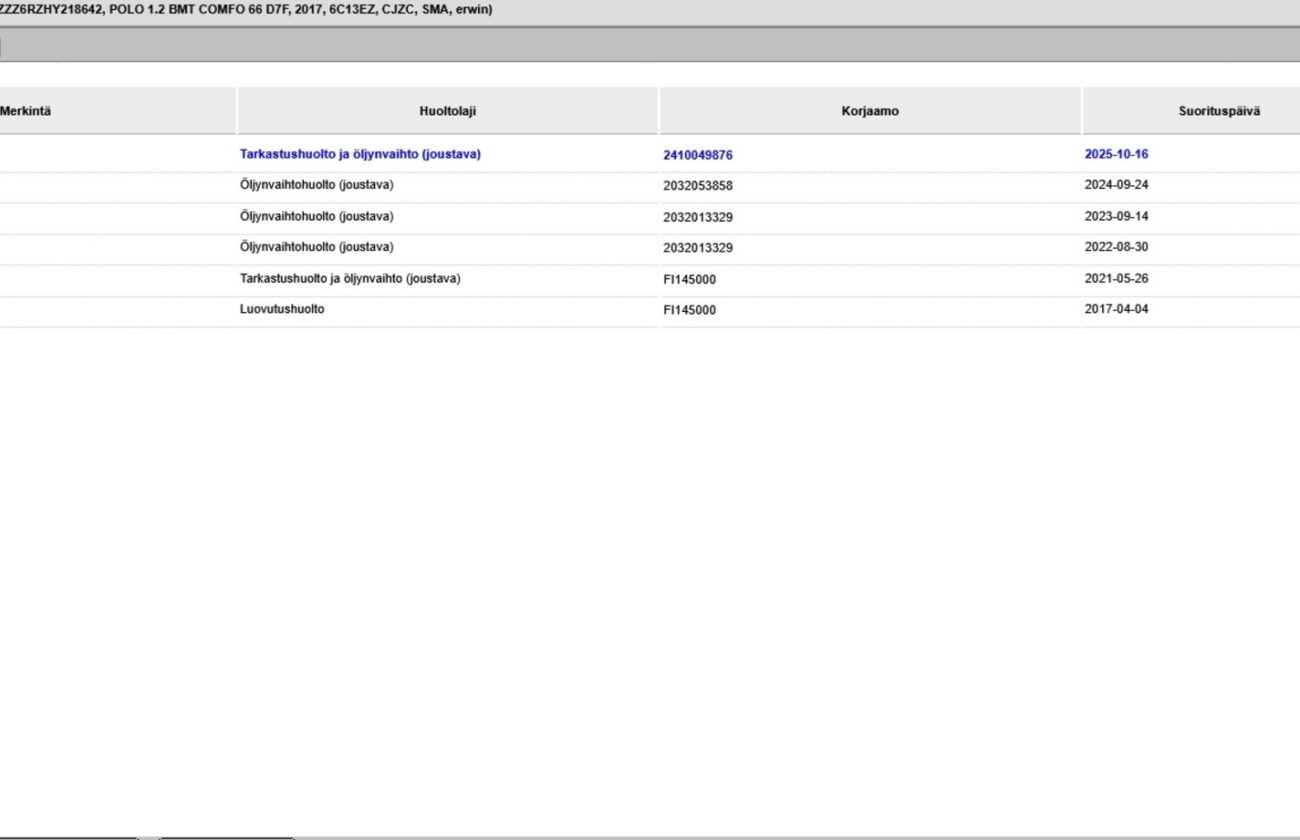This screenshot has width=1300, height=840.
Task: Select the 2021 Tarkastushuolto ja öljynvaihto row
Action: click(350, 279)
